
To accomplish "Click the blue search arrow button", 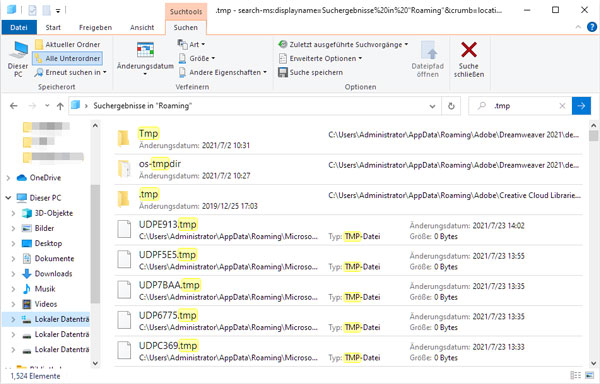I will (x=581, y=106).
